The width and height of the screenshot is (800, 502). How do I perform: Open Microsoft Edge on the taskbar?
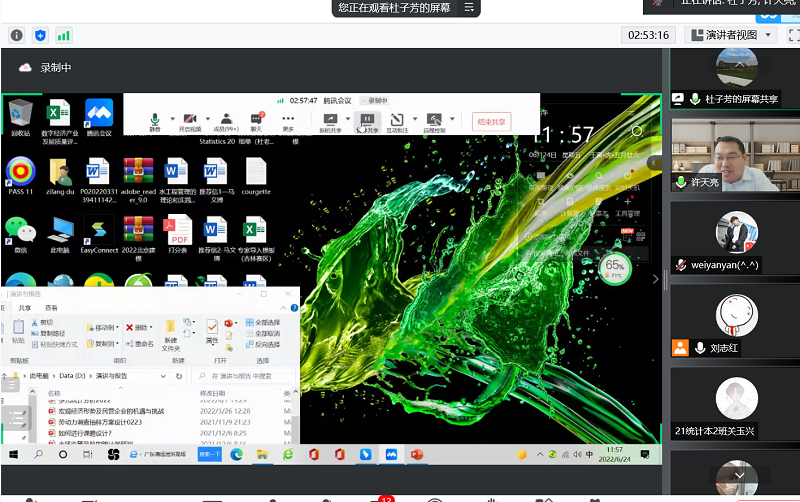pyautogui.click(x=236, y=455)
